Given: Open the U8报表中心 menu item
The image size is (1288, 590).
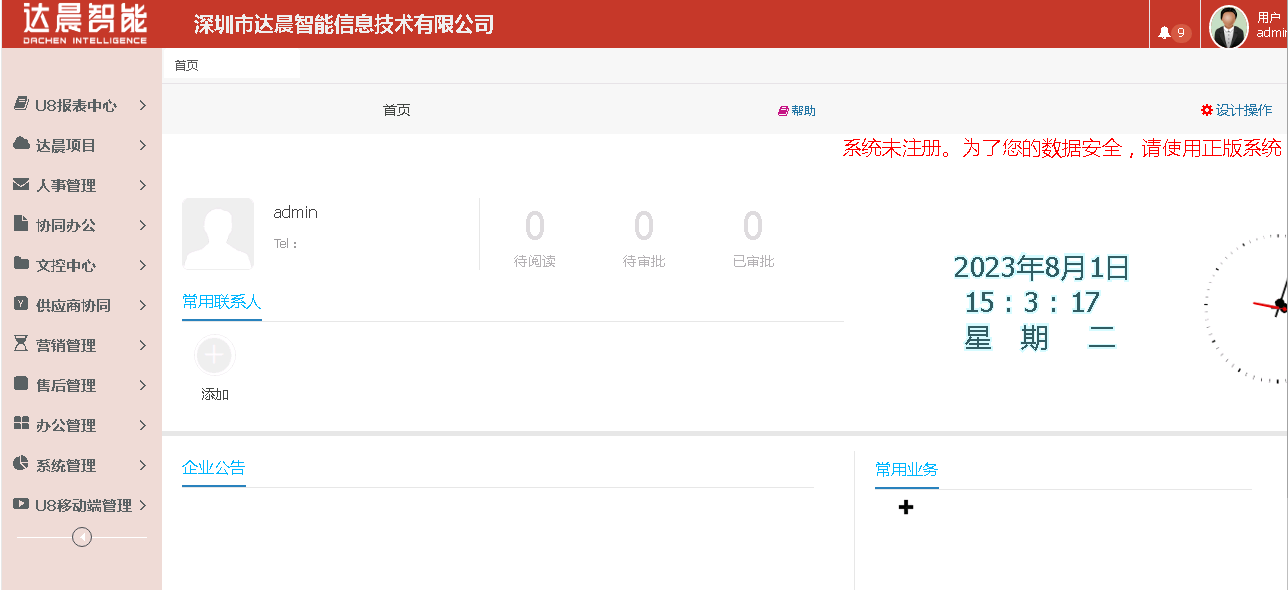Looking at the screenshot, I should click(81, 105).
